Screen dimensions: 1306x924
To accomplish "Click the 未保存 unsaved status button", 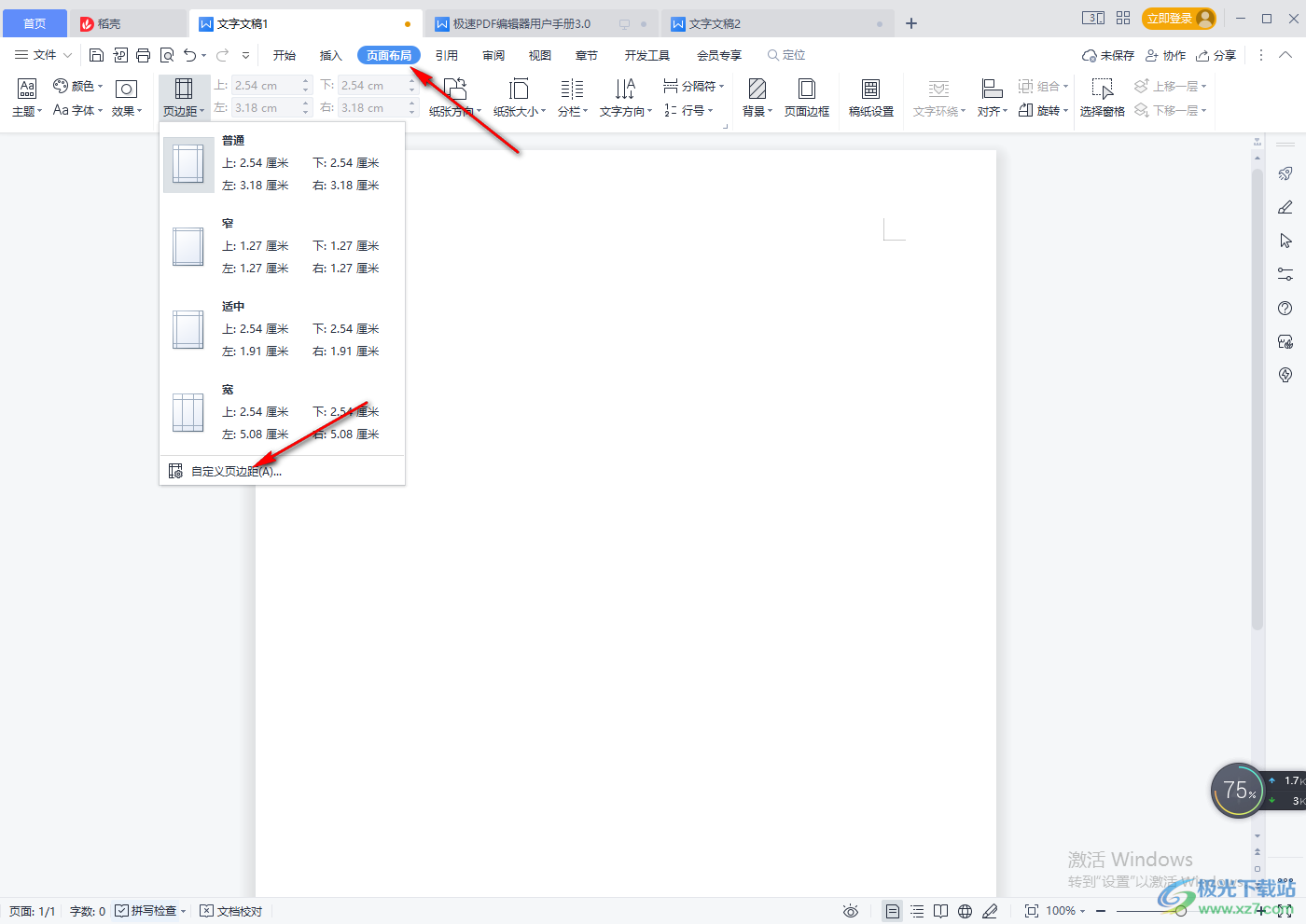I will pyautogui.click(x=1108, y=55).
